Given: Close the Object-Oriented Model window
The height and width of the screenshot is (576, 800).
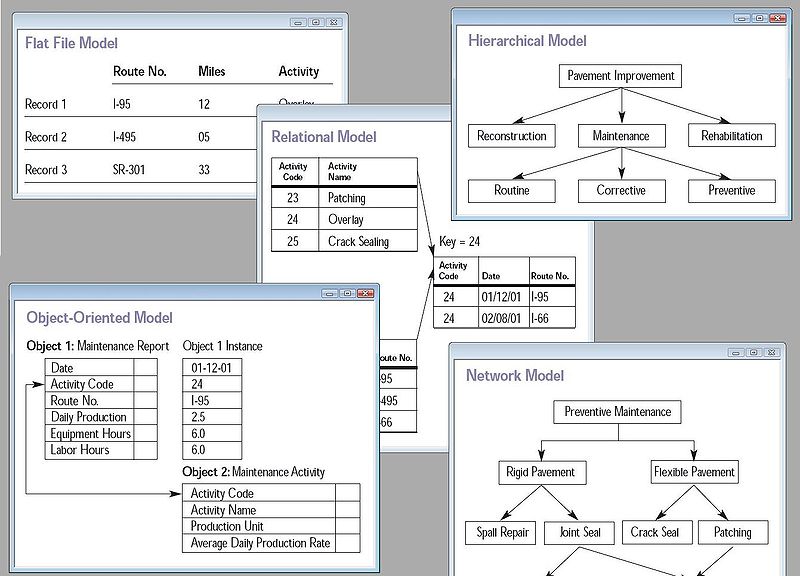Looking at the screenshot, I should 365,293.
